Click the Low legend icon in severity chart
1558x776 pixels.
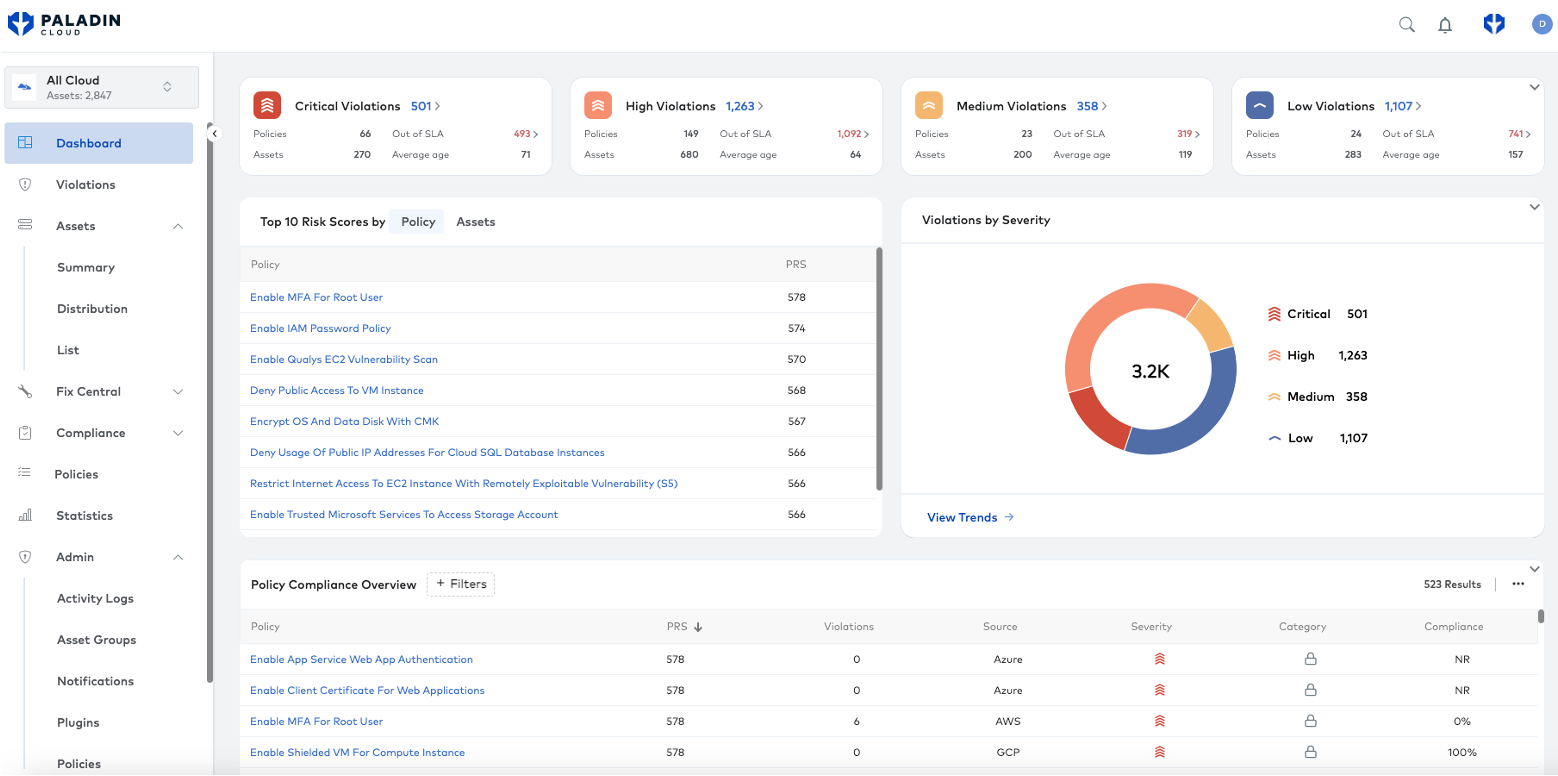pos(1274,438)
